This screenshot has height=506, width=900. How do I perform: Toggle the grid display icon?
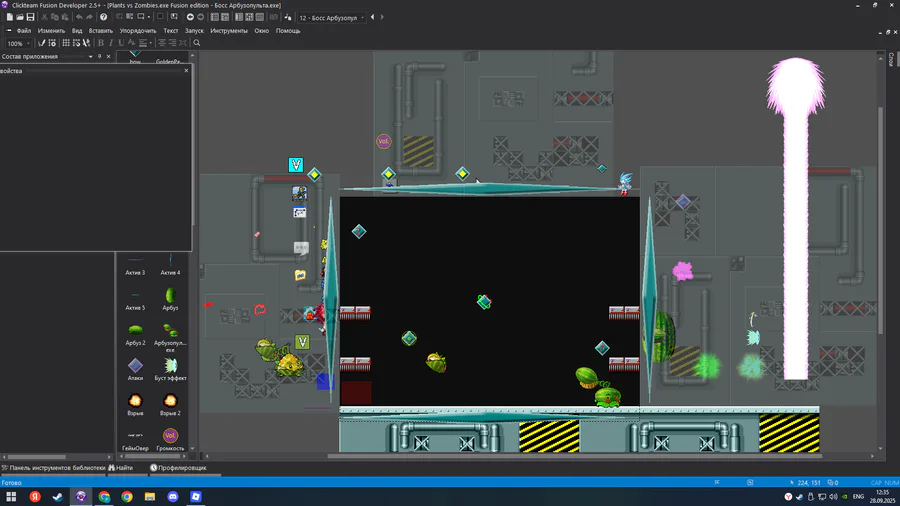(66, 43)
